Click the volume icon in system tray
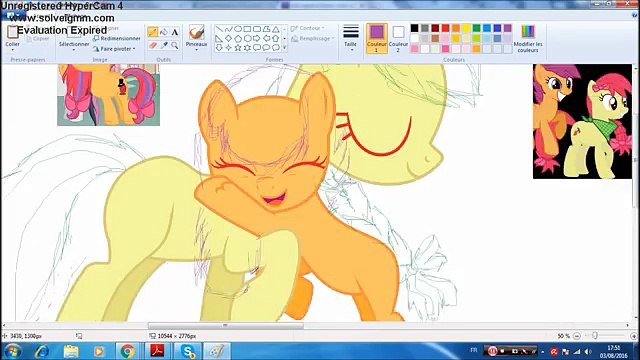Screen dimensions: 640x360 tap(588, 351)
